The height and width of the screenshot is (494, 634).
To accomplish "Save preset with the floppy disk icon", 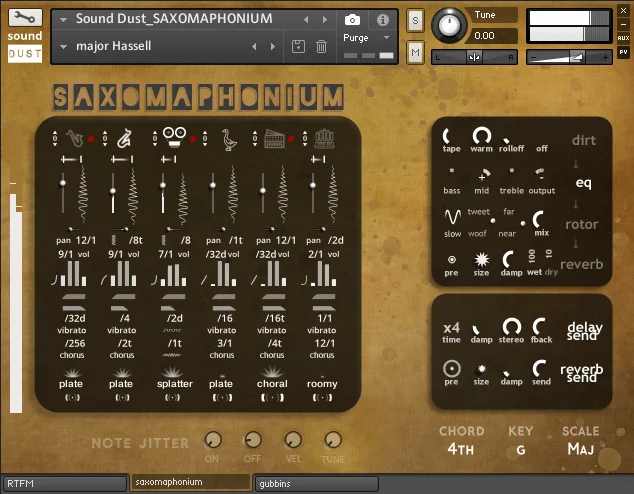I will tap(298, 46).
